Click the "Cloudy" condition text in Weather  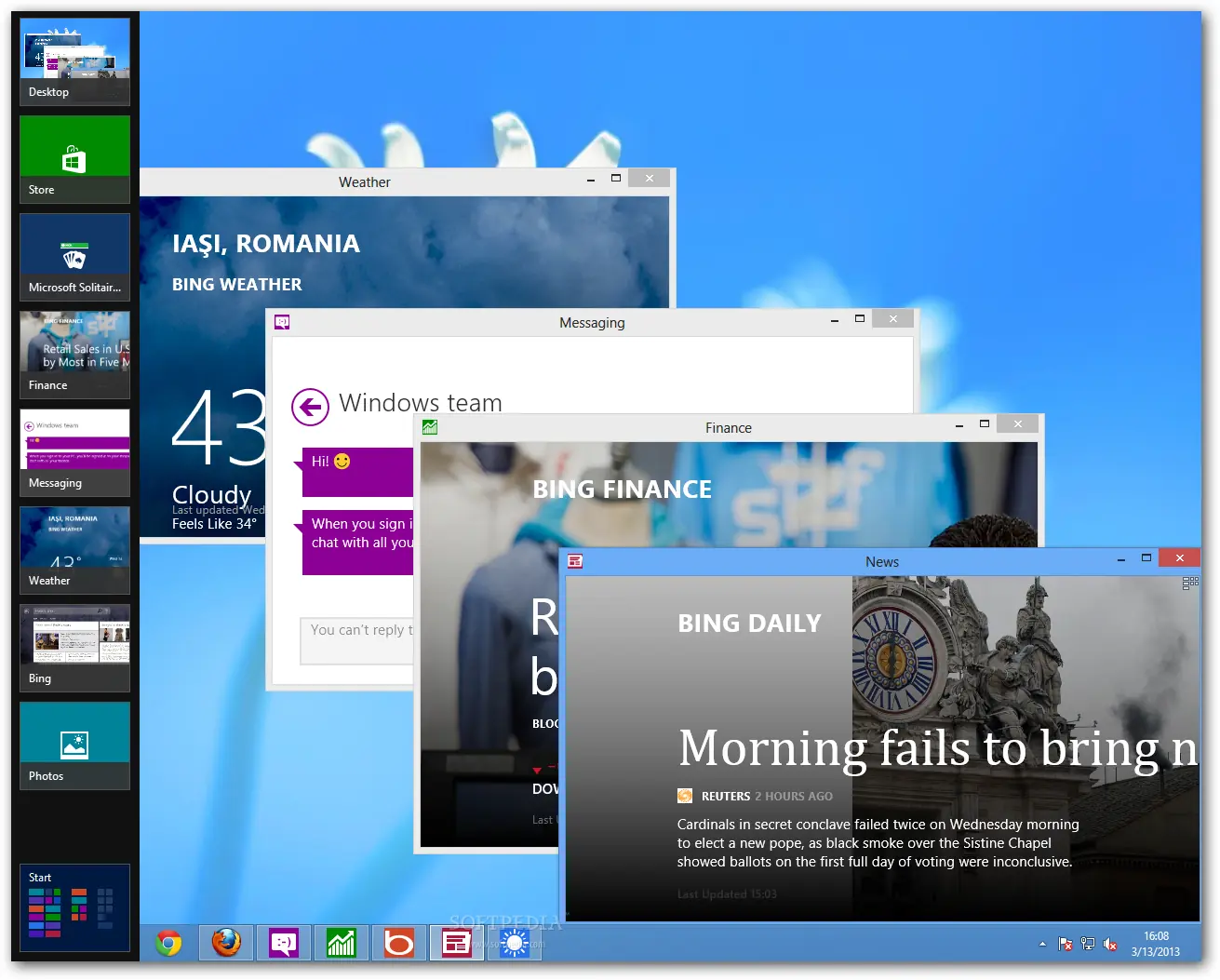point(212,494)
